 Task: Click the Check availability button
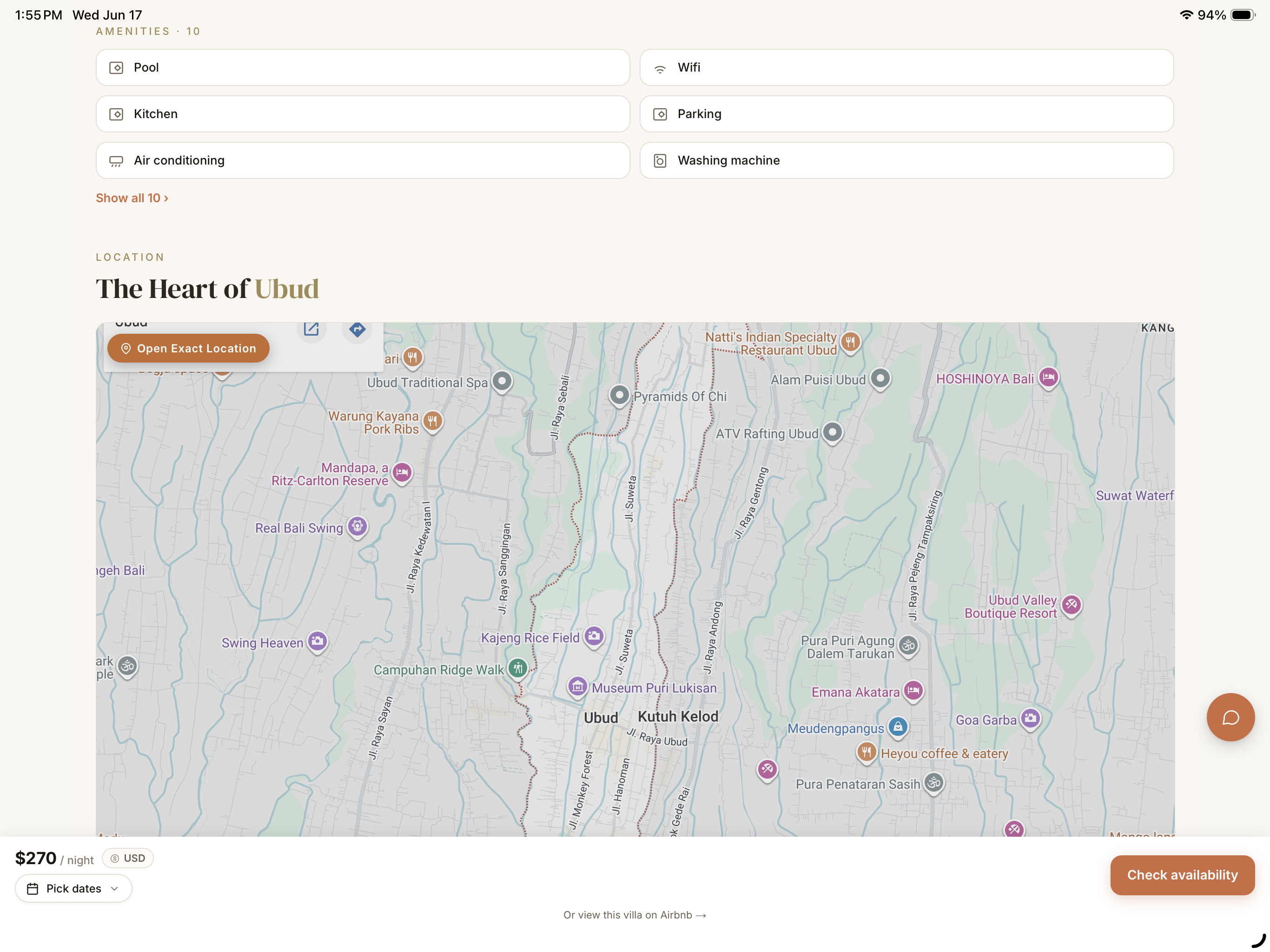[x=1182, y=874]
